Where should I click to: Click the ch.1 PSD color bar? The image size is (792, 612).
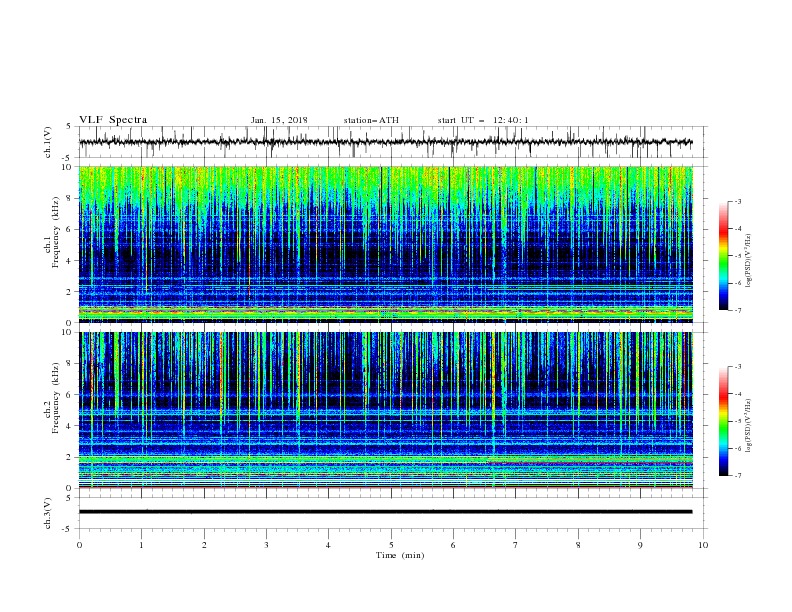tap(724, 256)
